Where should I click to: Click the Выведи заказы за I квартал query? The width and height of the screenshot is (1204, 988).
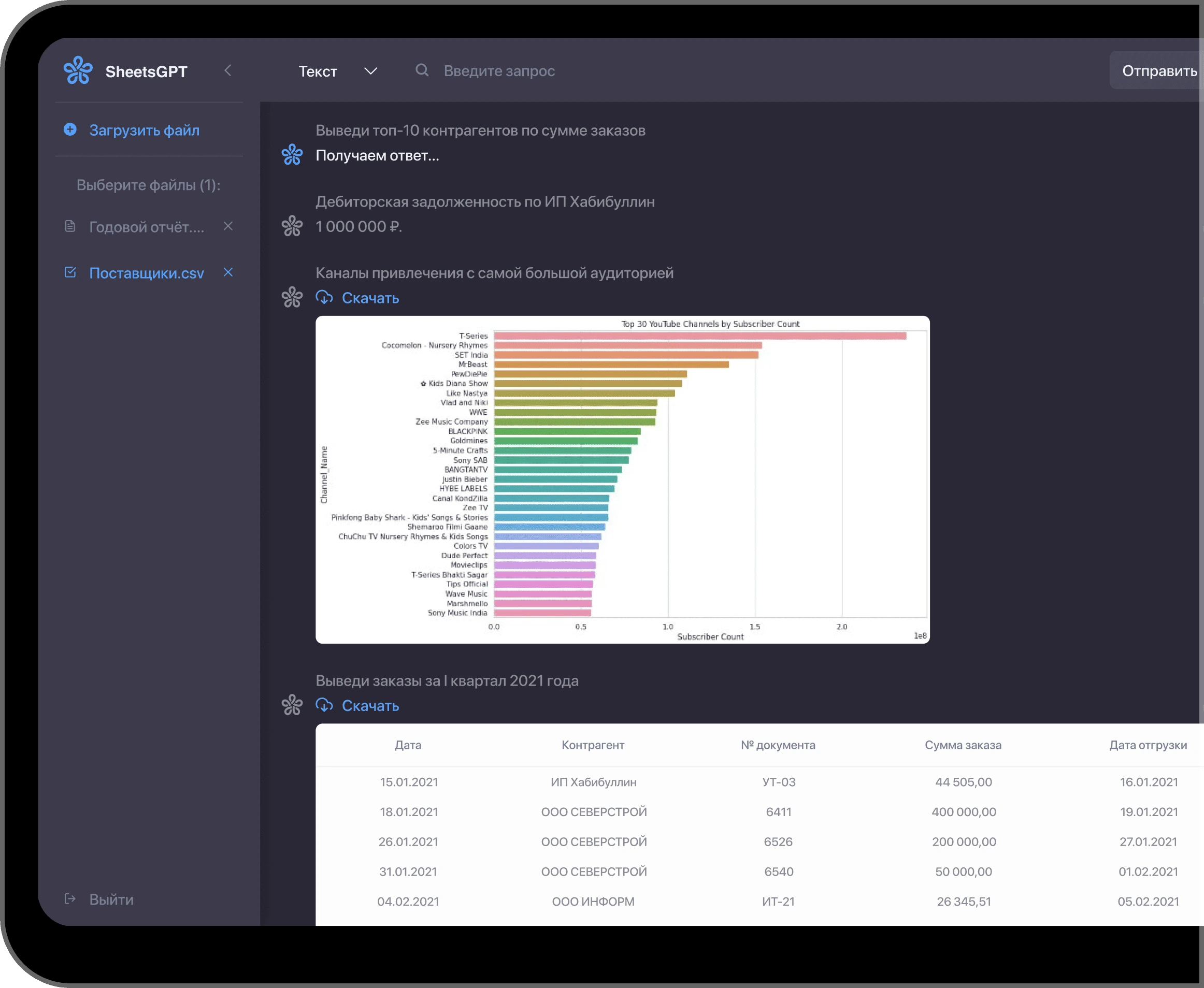tap(447, 680)
